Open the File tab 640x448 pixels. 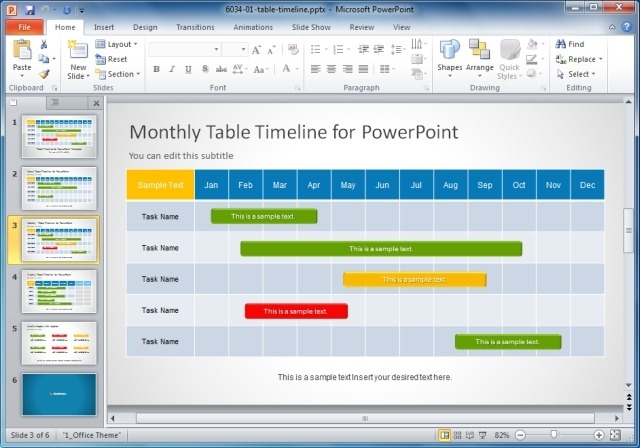click(24, 27)
